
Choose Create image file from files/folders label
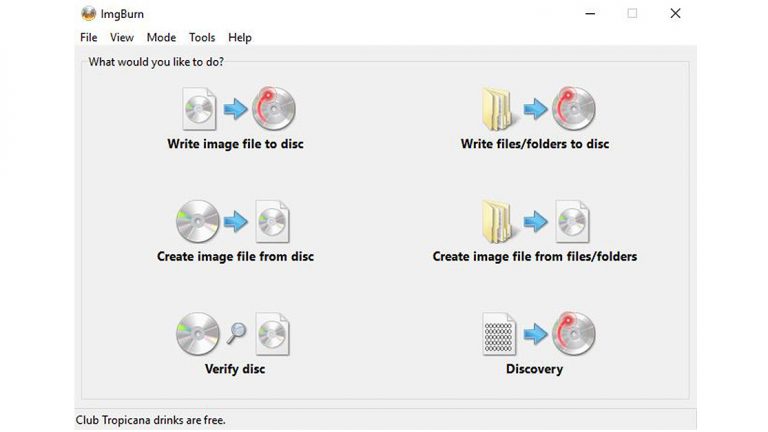coord(535,257)
